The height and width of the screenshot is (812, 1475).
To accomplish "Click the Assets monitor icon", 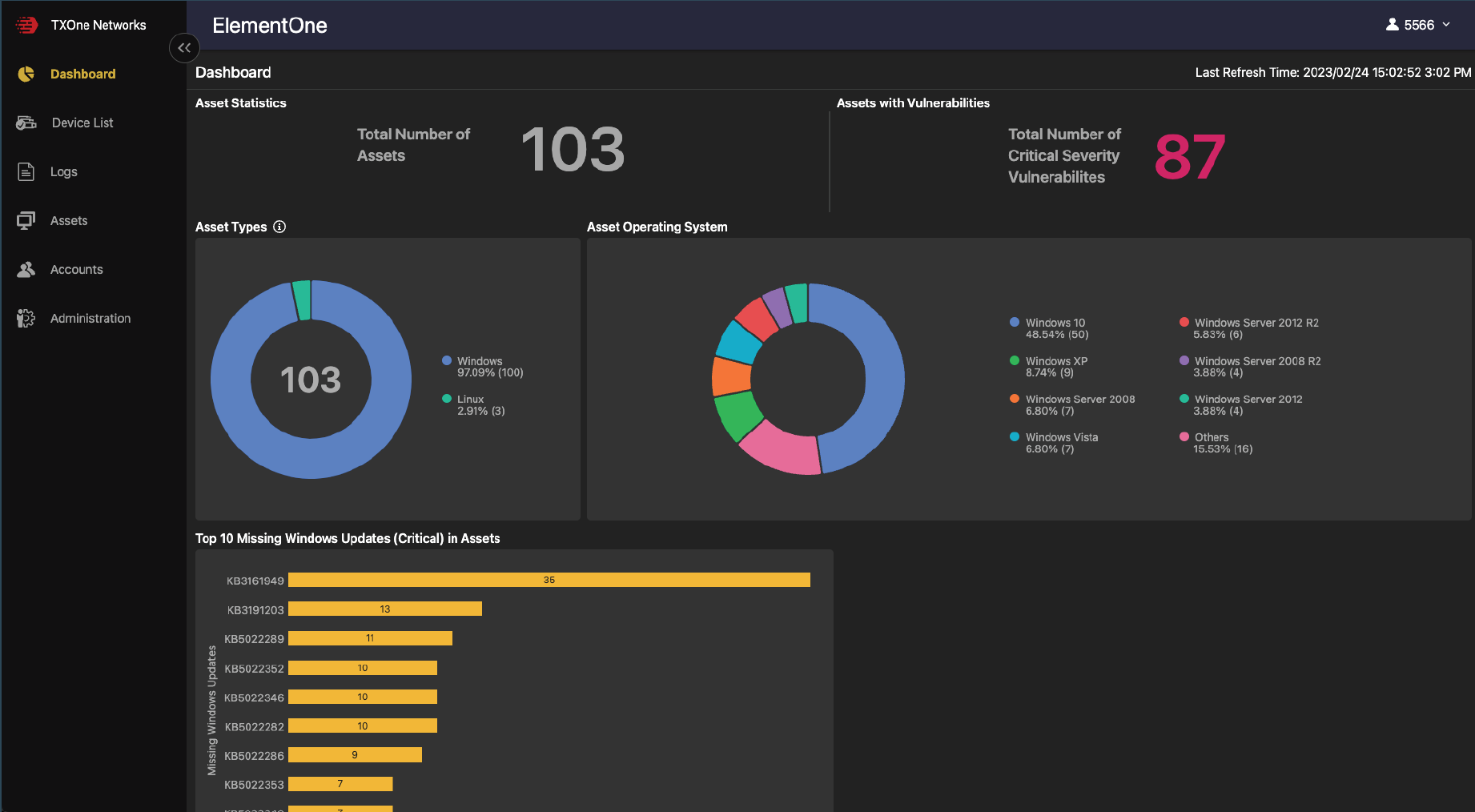I will point(26,220).
